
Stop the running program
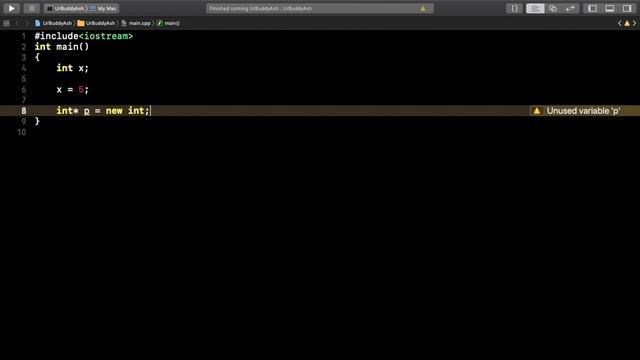pos(31,8)
